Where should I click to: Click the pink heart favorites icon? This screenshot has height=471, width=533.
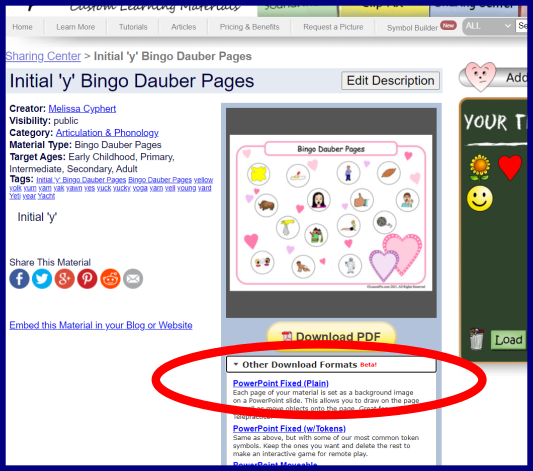click(x=481, y=76)
